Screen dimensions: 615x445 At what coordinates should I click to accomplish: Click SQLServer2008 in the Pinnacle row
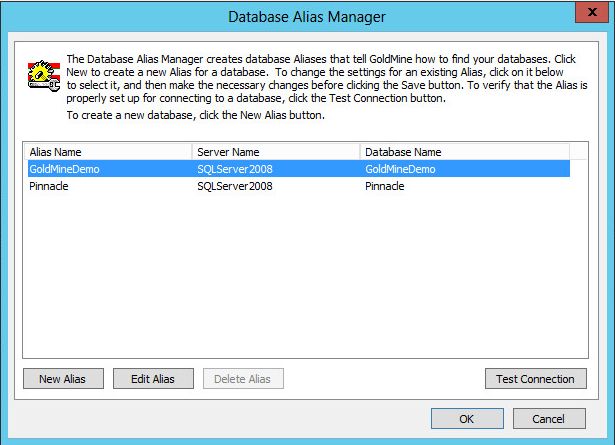coord(235,187)
